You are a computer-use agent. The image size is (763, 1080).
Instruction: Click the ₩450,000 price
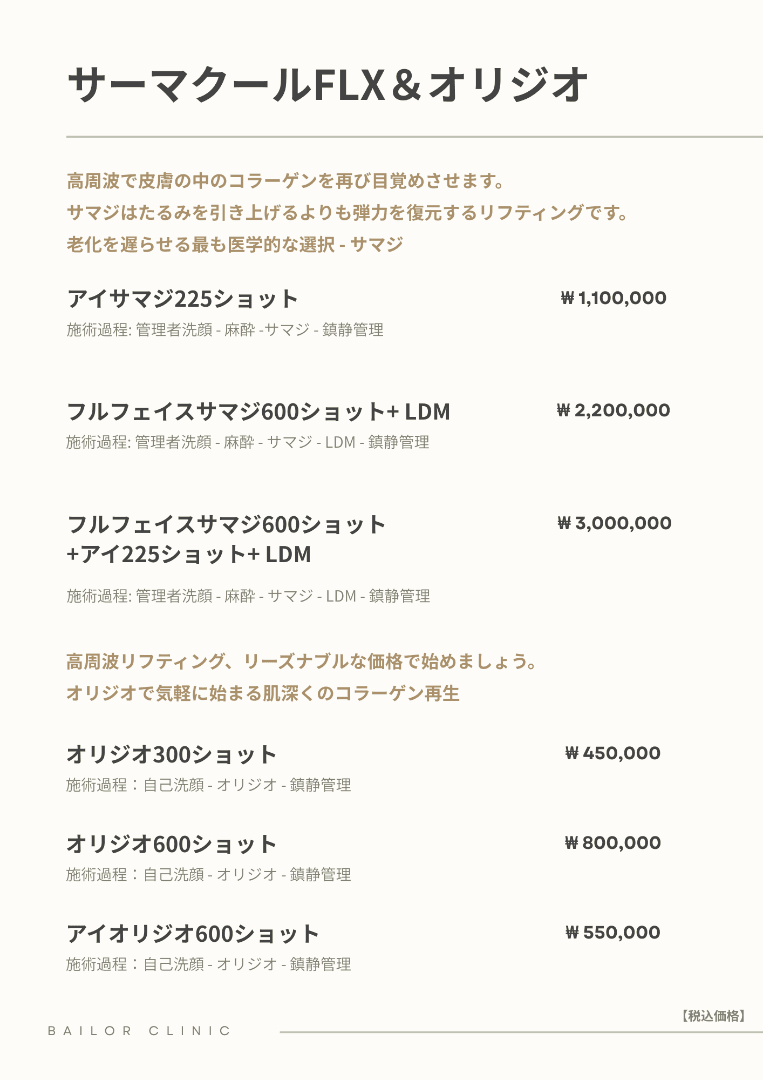click(613, 753)
